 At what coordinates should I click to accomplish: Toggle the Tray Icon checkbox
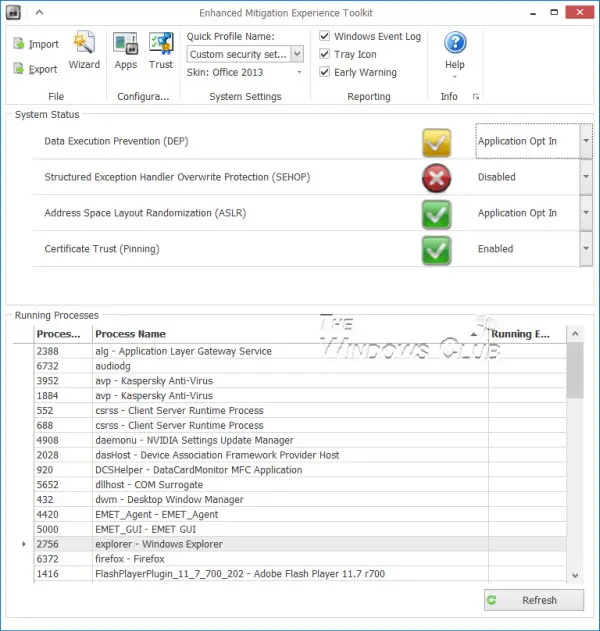pos(324,54)
